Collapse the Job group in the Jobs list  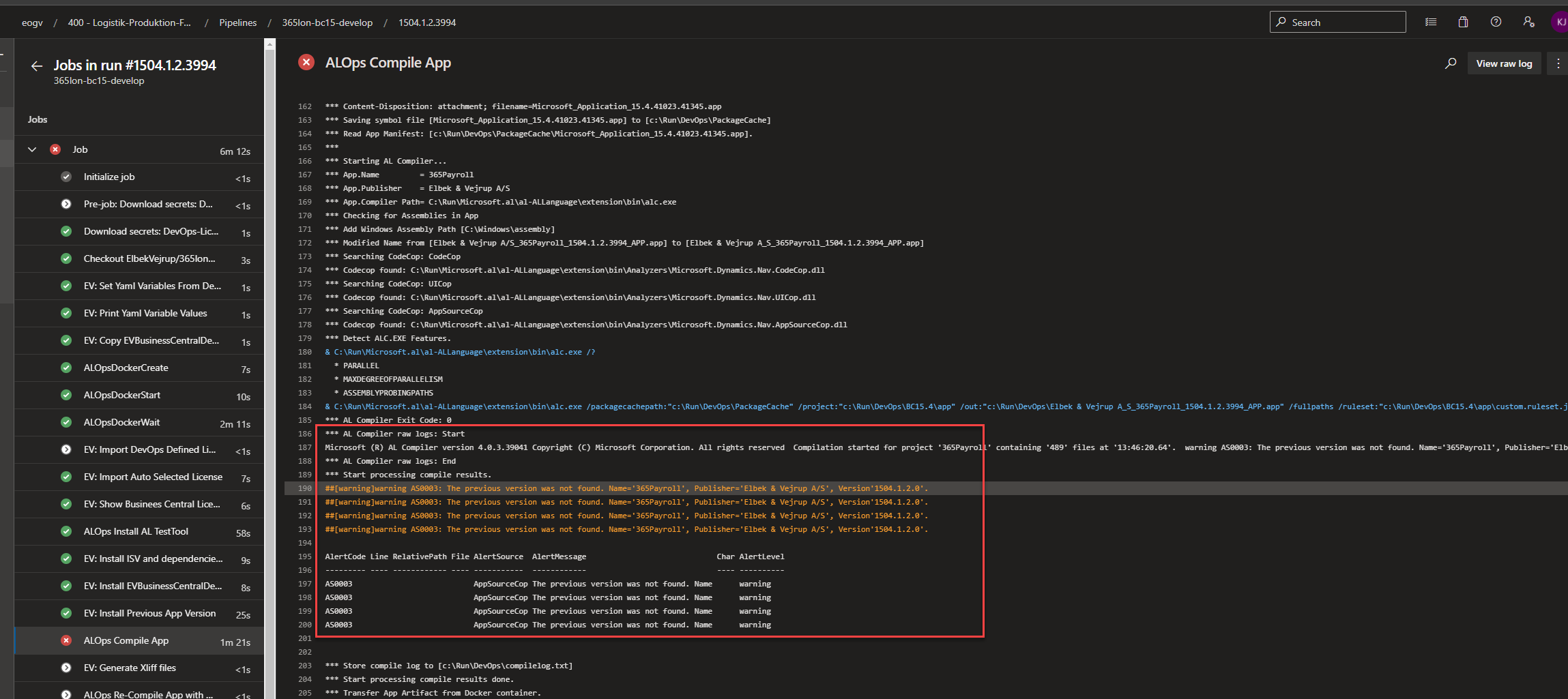31,149
